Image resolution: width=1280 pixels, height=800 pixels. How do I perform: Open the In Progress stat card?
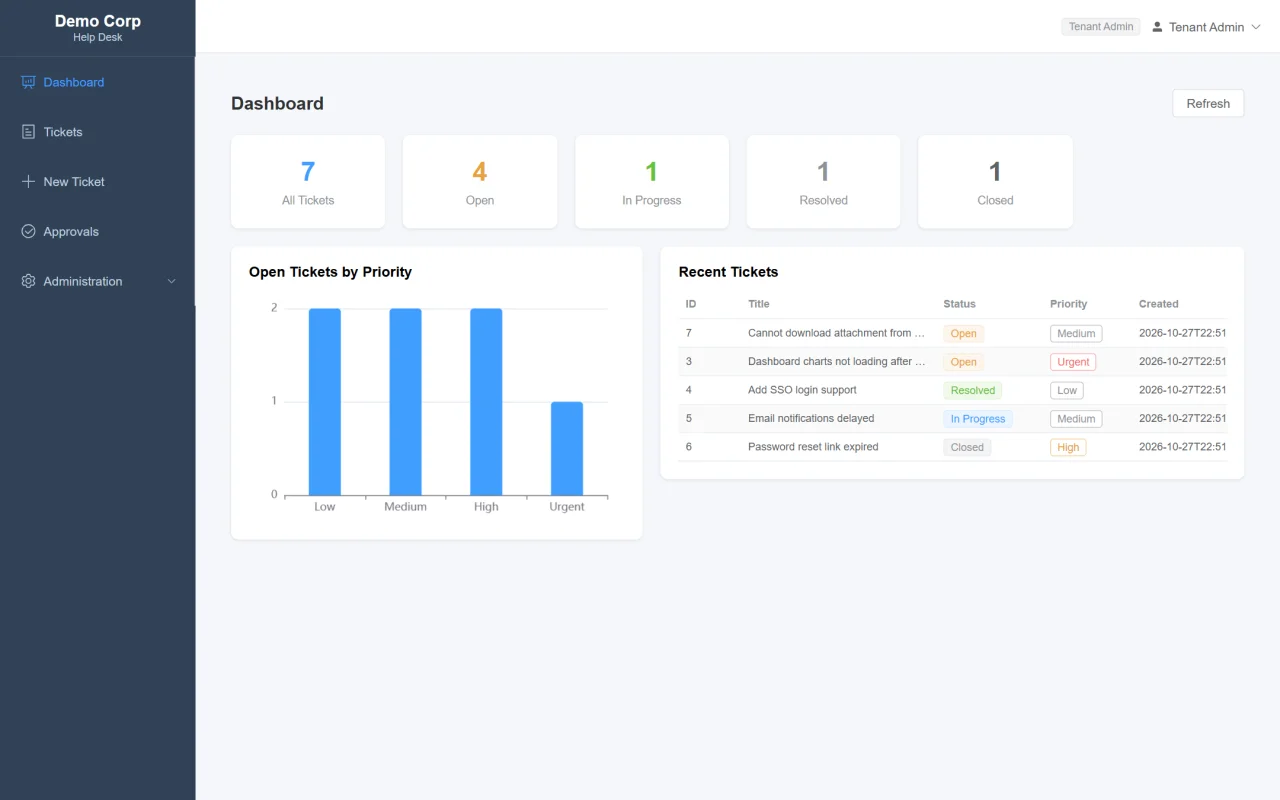pos(652,182)
